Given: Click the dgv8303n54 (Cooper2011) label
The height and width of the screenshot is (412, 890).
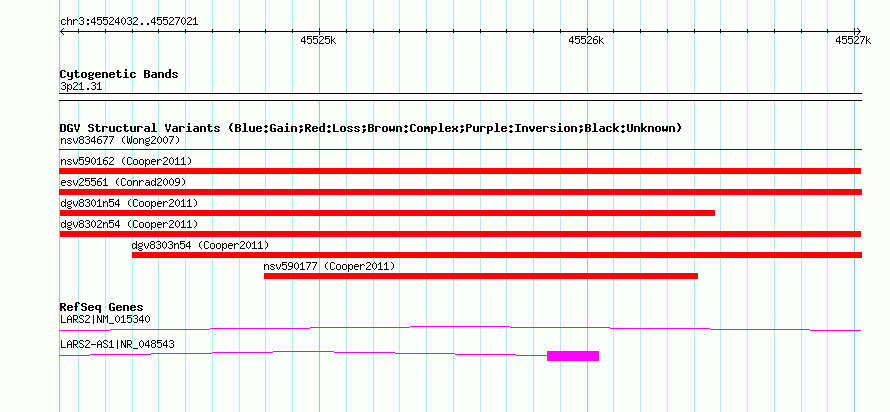Looking at the screenshot, I should point(200,245).
